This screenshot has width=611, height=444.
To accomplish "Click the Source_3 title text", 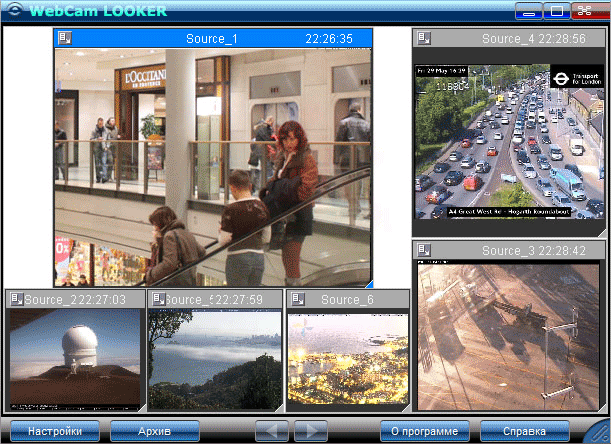I will (x=509, y=250).
